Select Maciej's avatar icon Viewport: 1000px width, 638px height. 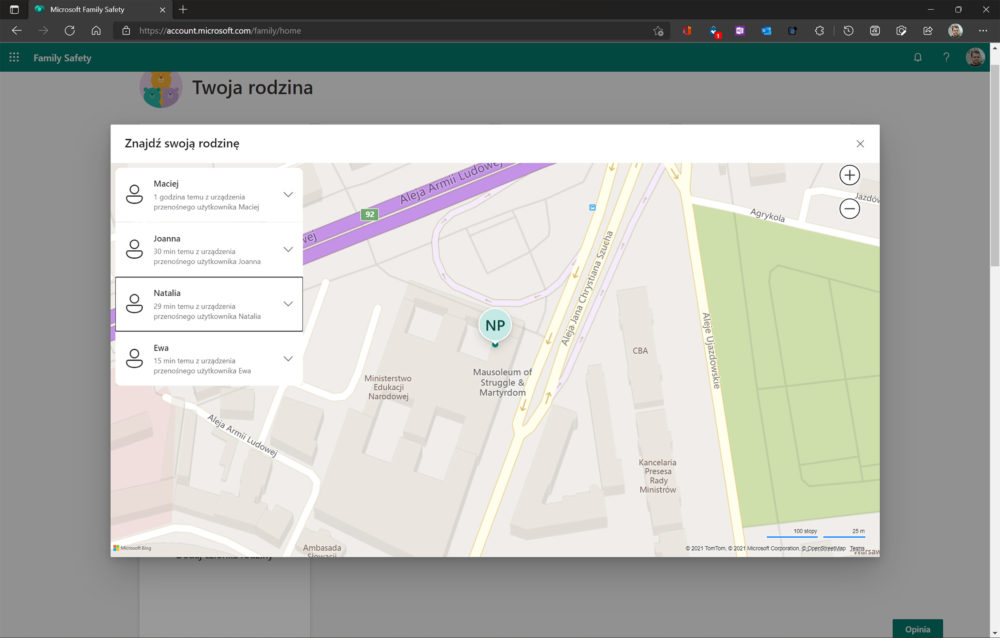[134, 194]
